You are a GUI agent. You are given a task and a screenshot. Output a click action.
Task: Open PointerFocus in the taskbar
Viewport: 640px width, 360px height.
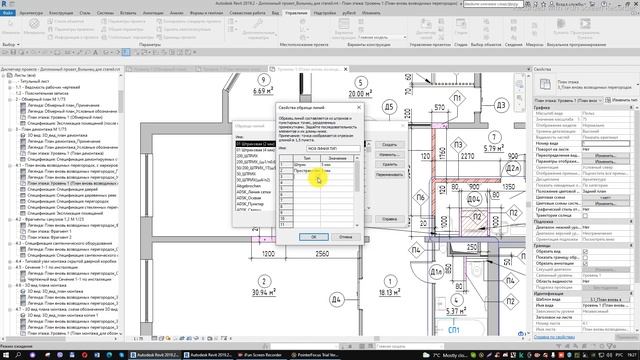(x=316, y=355)
